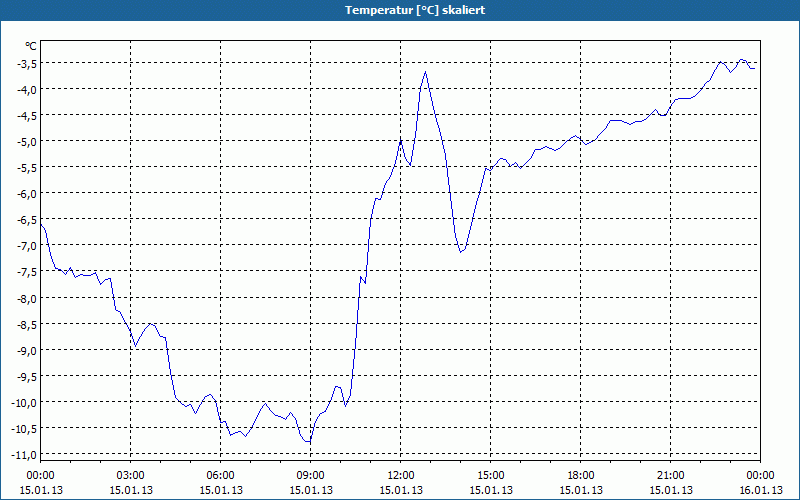The width and height of the screenshot is (800, 500).
Task: Click the 15:00 time axis label
Action: point(491,476)
